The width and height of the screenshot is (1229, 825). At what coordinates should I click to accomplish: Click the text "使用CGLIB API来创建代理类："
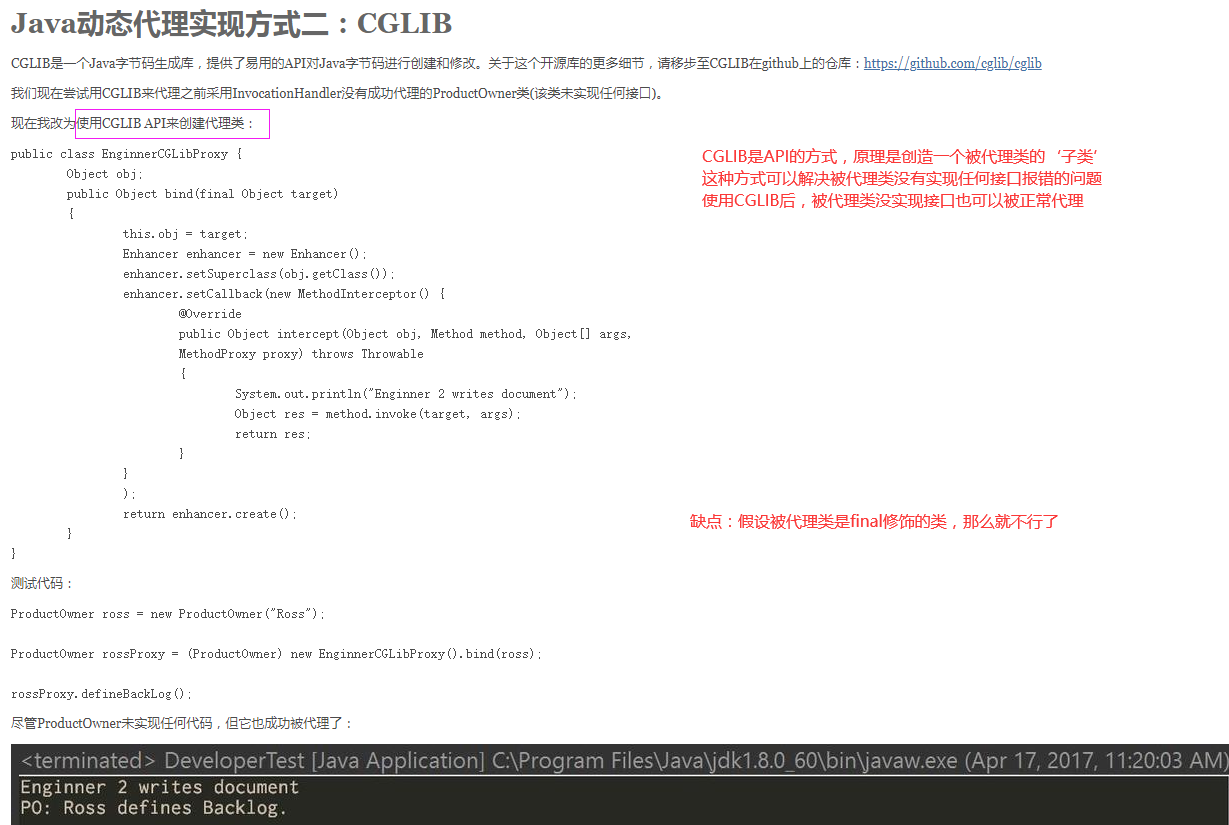pyautogui.click(x=167, y=124)
